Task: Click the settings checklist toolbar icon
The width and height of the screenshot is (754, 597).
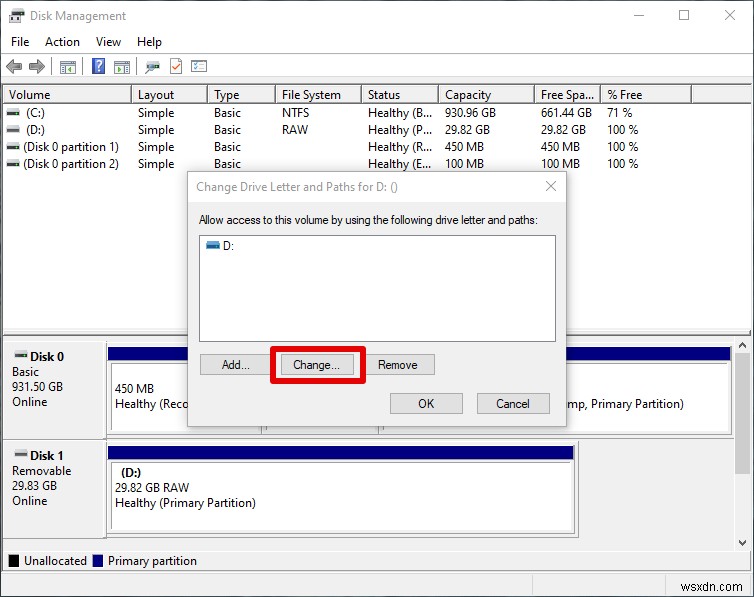Action: tap(199, 66)
